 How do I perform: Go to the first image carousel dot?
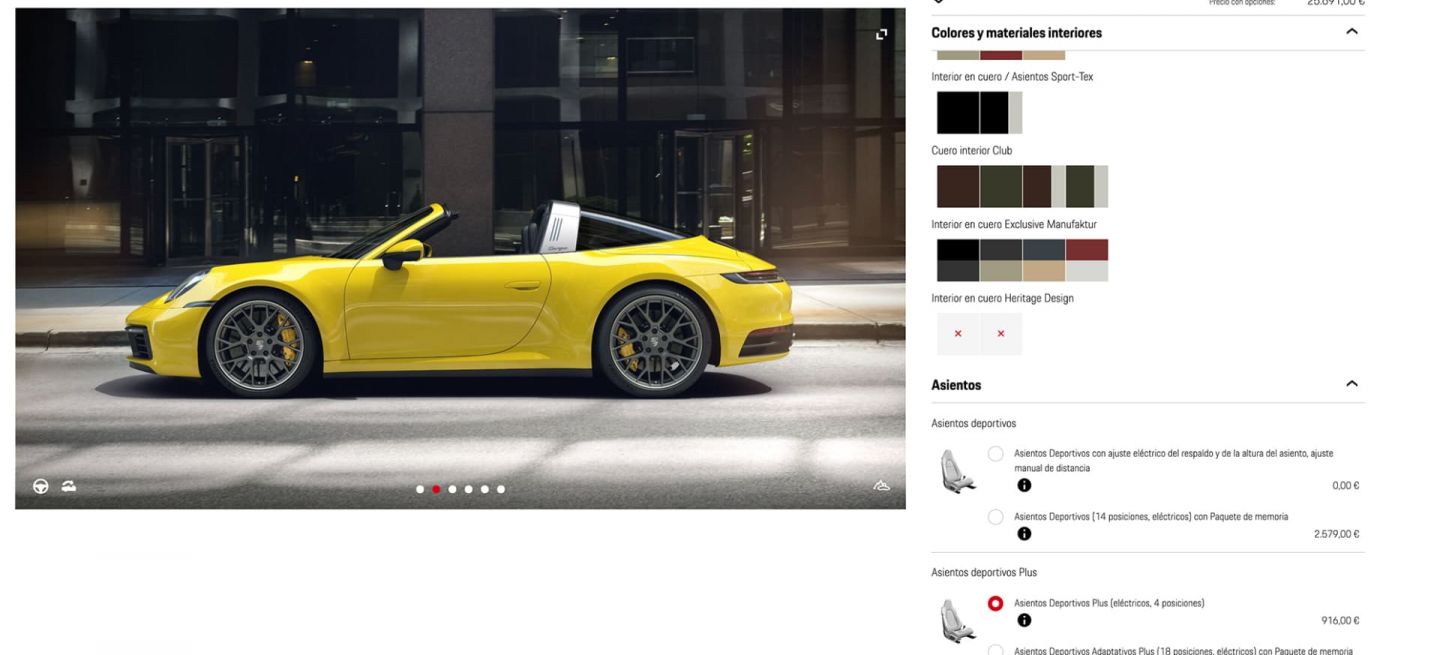point(420,489)
